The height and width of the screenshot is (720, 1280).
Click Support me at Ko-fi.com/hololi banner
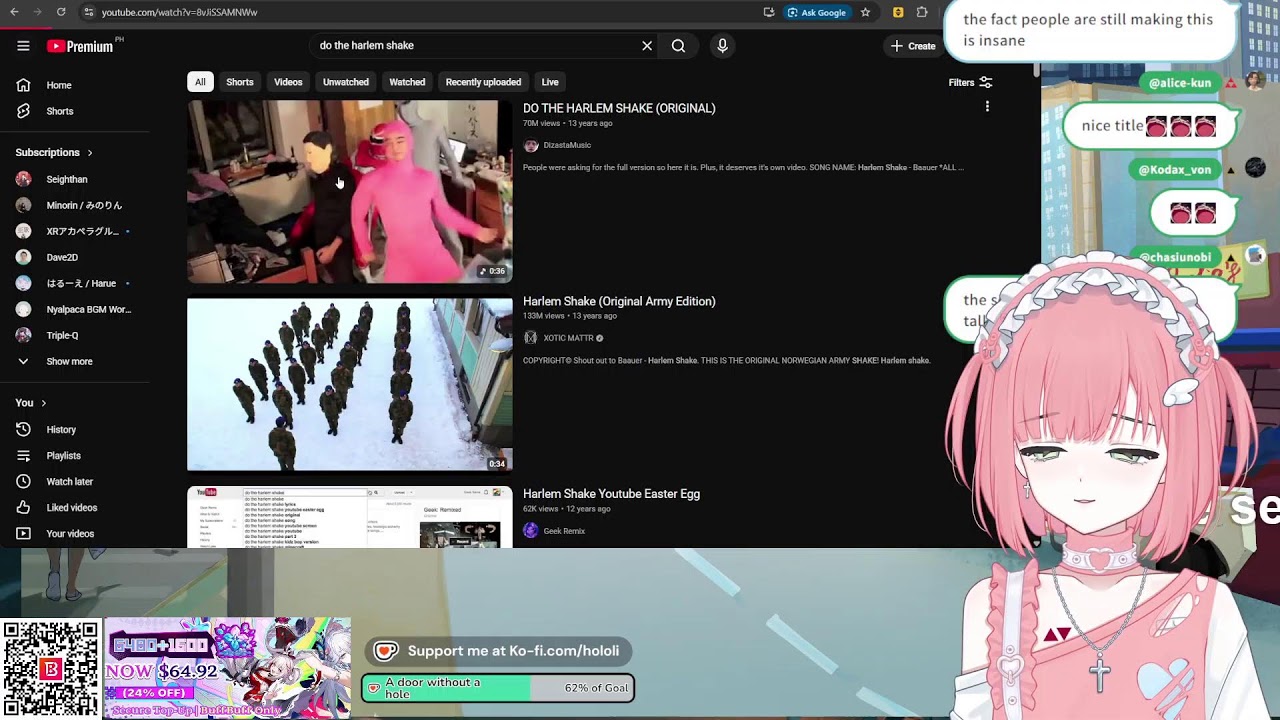[x=498, y=651]
